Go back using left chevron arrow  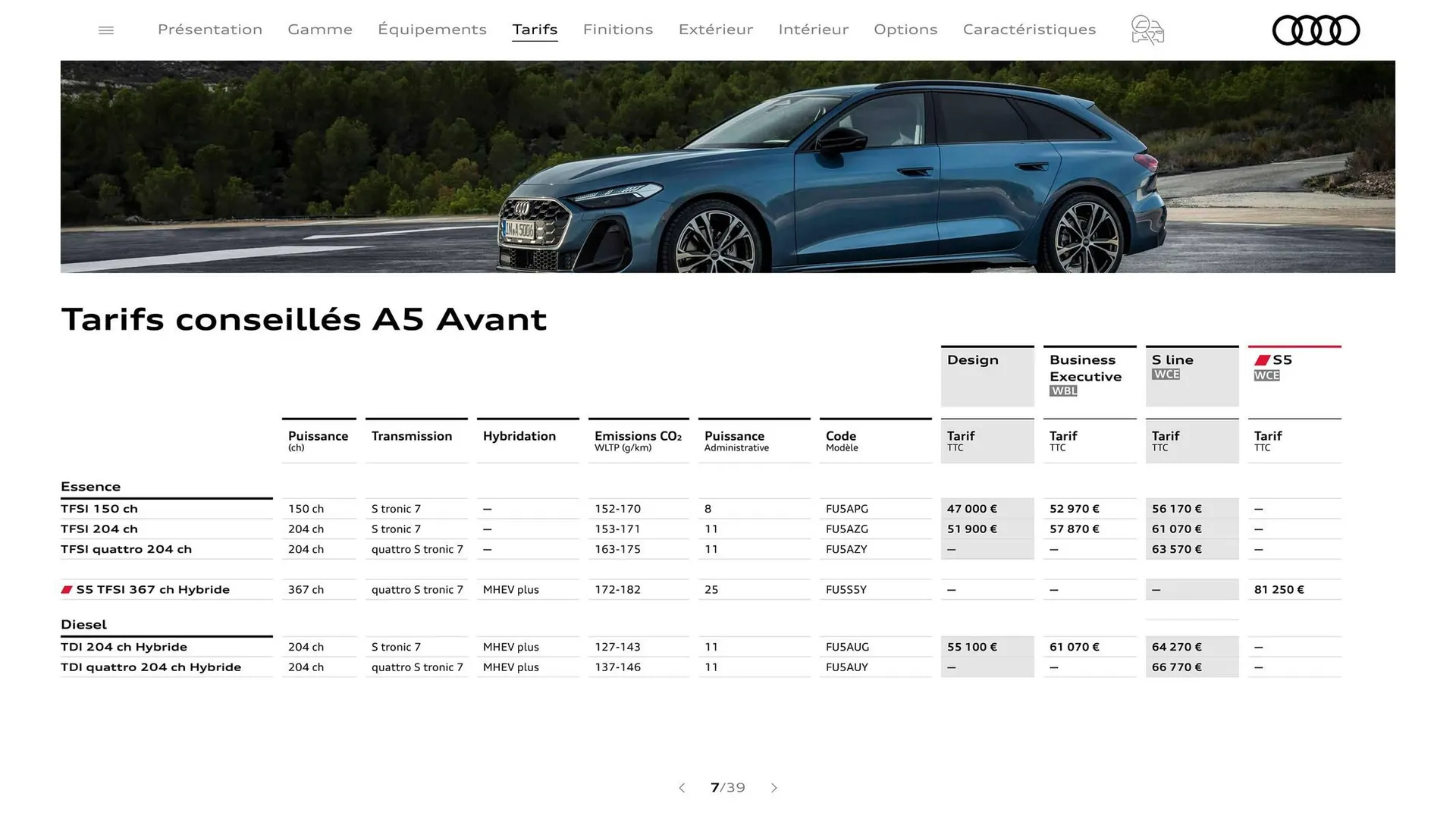pos(682,788)
